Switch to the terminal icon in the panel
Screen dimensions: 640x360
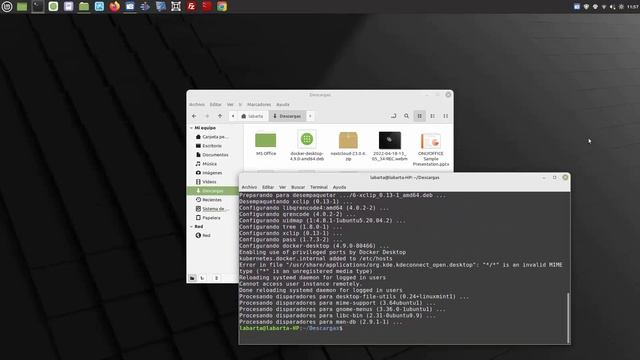pos(38,6)
